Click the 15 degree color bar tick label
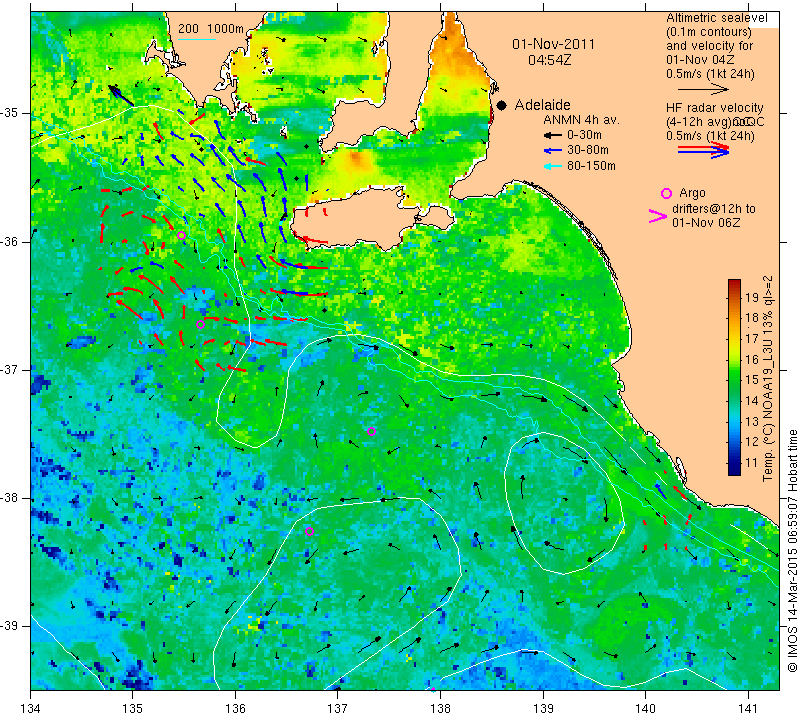The height and width of the screenshot is (720, 800). (752, 380)
